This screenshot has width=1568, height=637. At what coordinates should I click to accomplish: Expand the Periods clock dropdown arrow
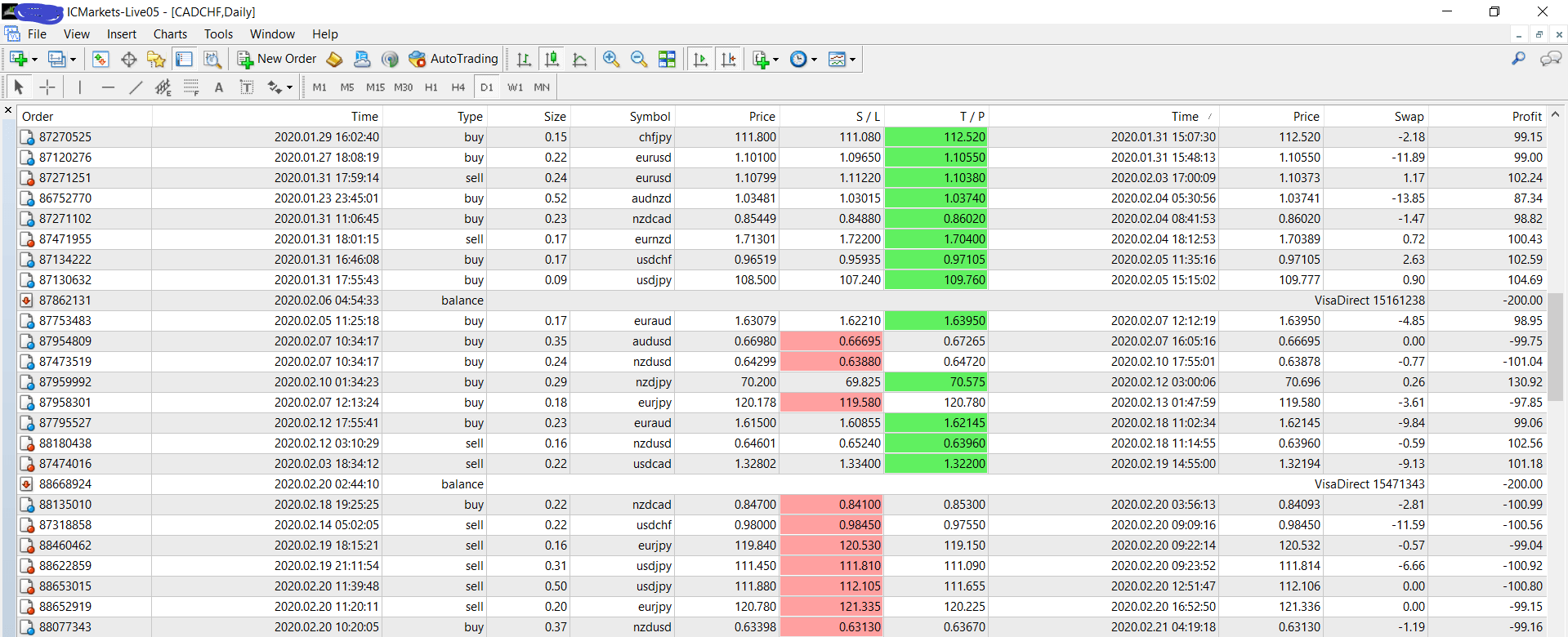coord(814,60)
